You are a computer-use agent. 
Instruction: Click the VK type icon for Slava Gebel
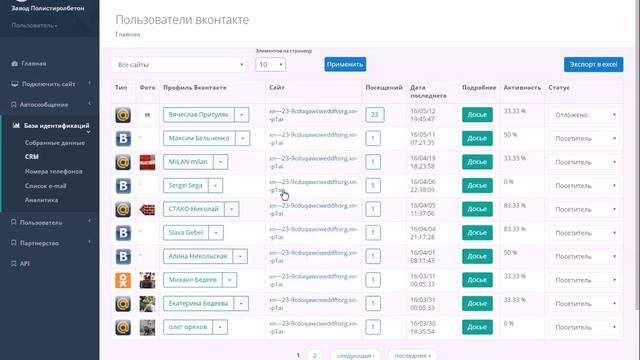pos(123,233)
